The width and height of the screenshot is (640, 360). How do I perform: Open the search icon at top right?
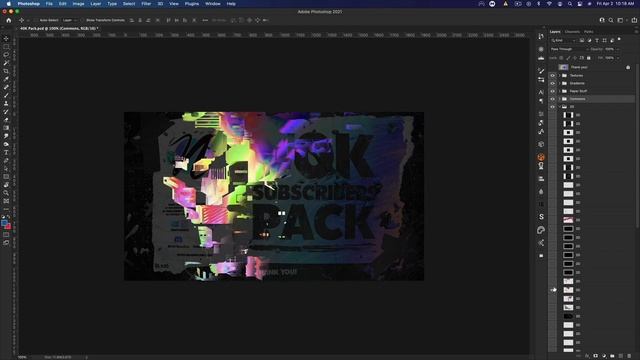click(x=611, y=20)
